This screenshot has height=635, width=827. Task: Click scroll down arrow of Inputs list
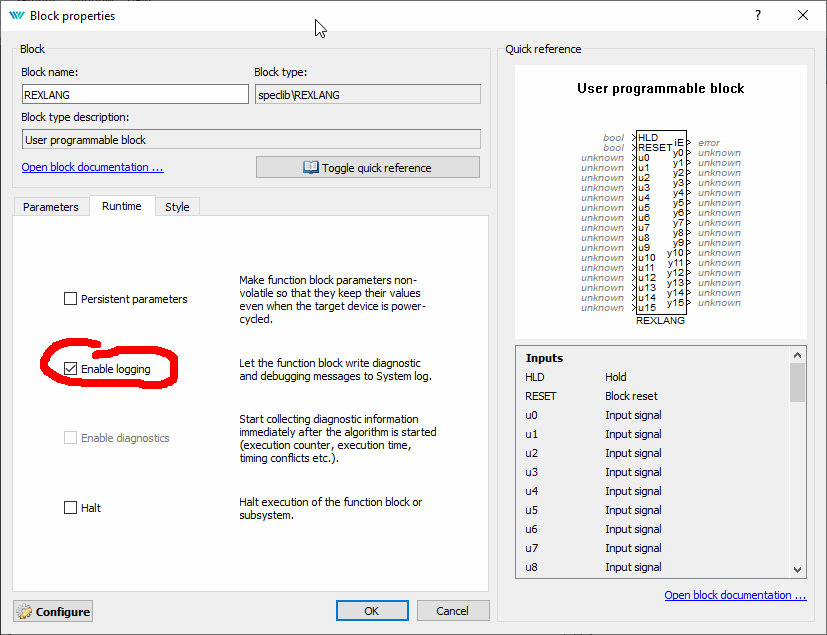[797, 570]
